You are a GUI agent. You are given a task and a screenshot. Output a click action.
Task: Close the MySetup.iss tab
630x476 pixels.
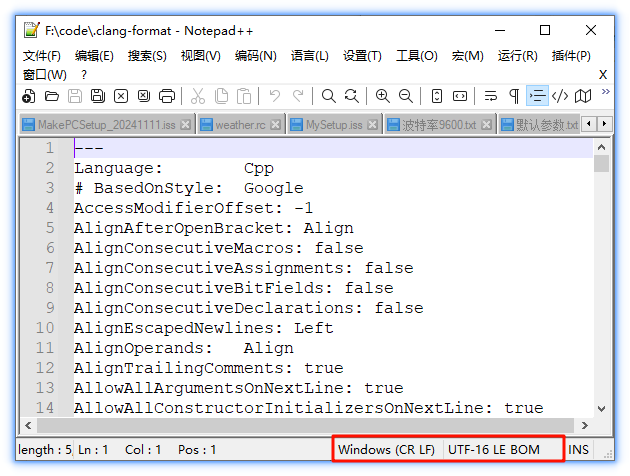[372, 125]
